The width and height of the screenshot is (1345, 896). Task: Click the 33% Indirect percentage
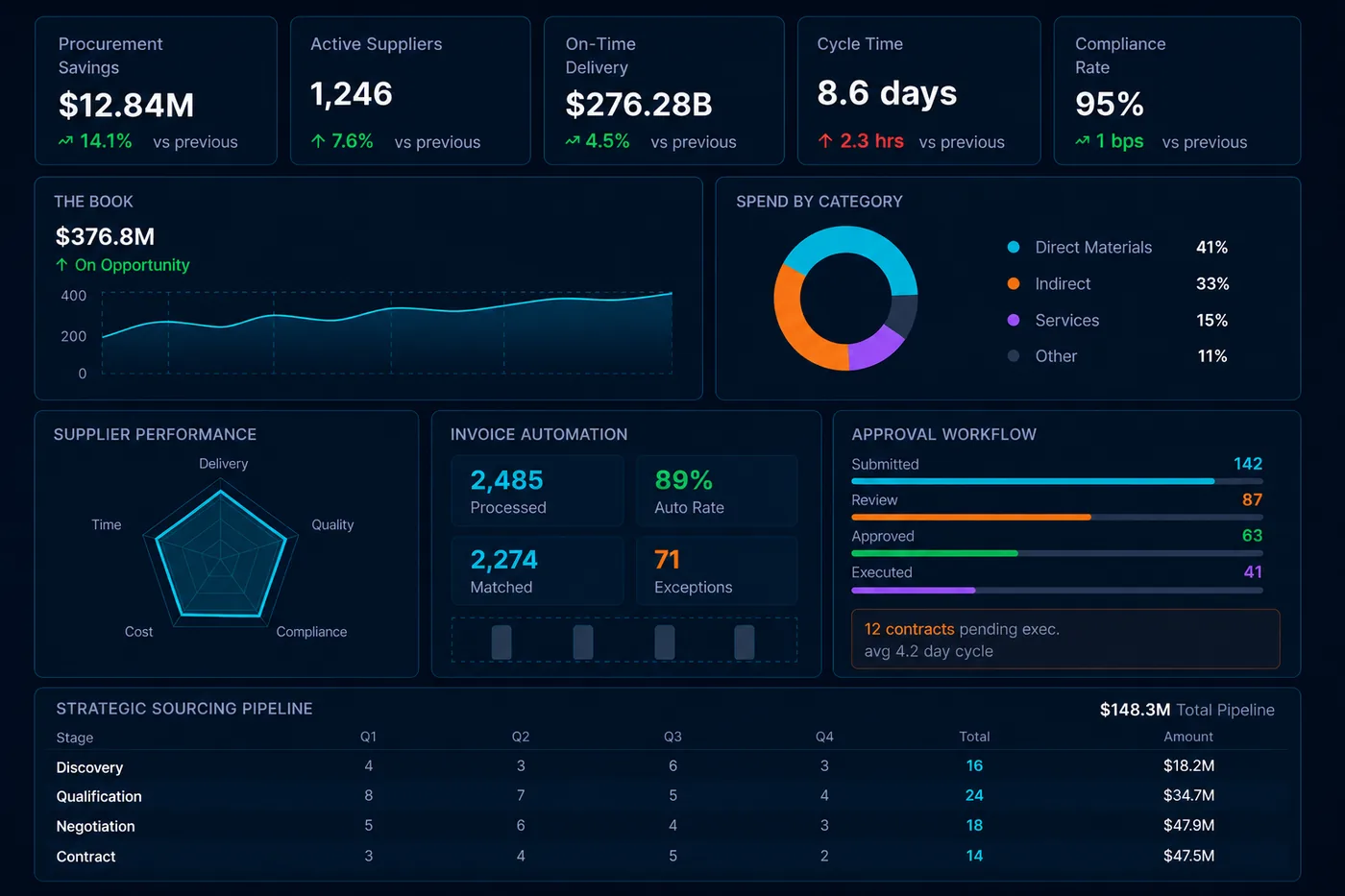tap(1212, 283)
